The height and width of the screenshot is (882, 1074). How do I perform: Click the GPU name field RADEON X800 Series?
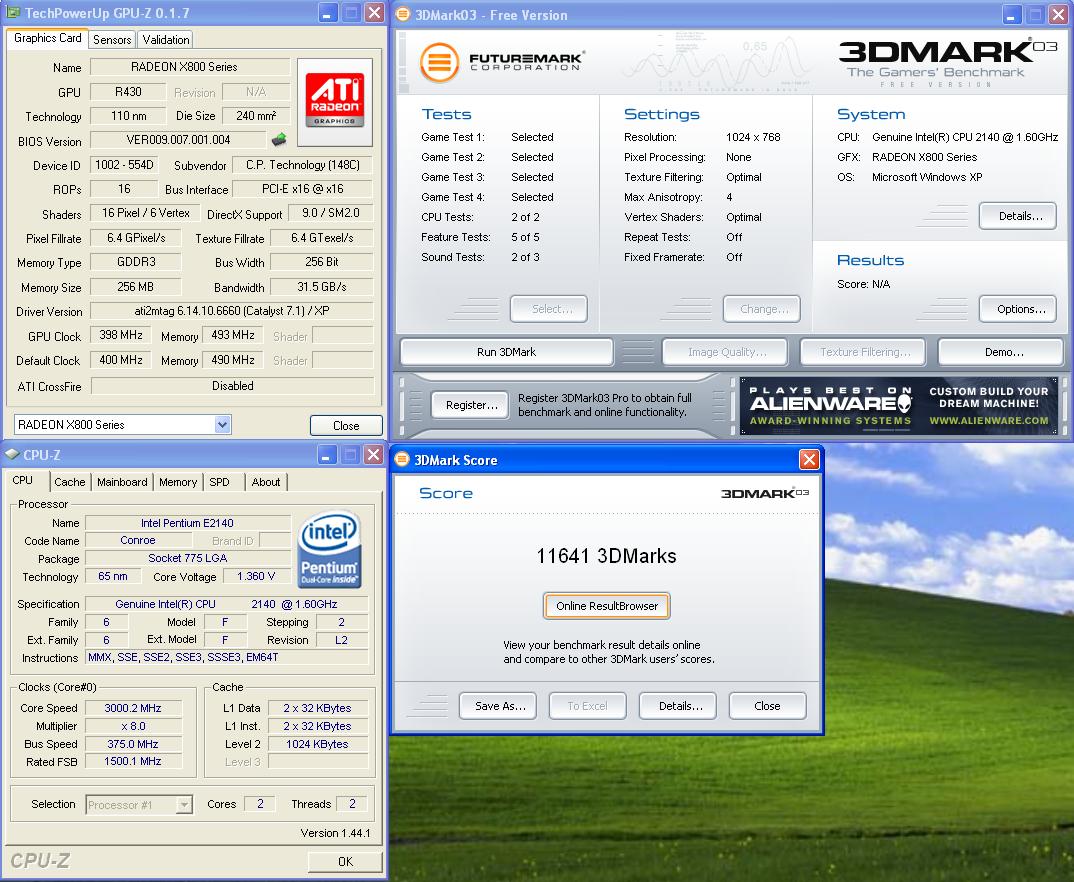(190, 67)
